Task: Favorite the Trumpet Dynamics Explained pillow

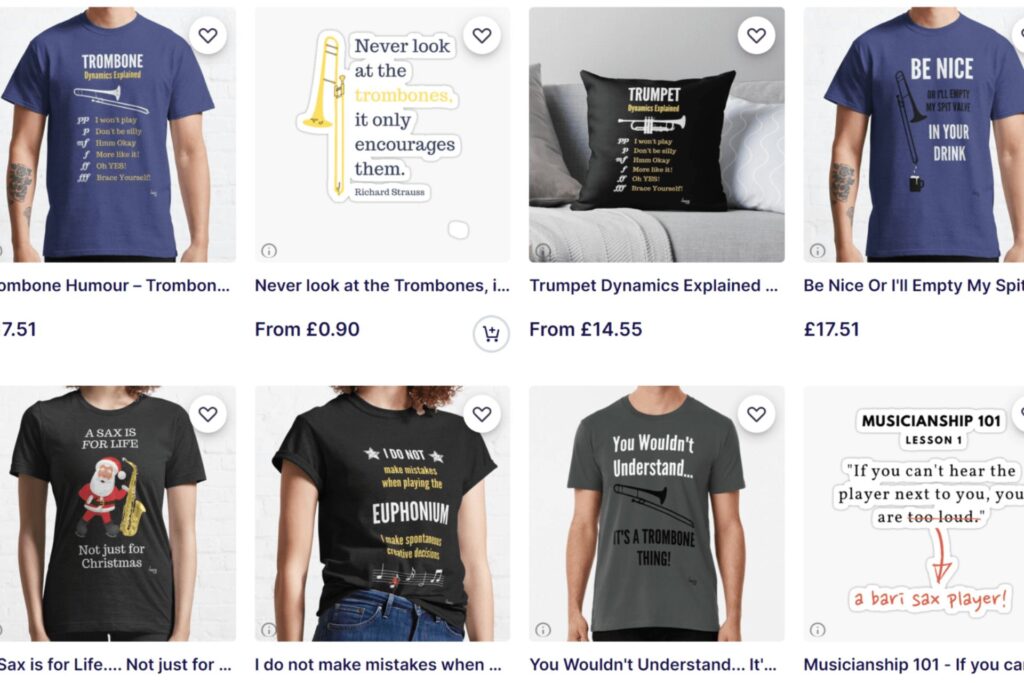Action: pyautogui.click(x=756, y=35)
